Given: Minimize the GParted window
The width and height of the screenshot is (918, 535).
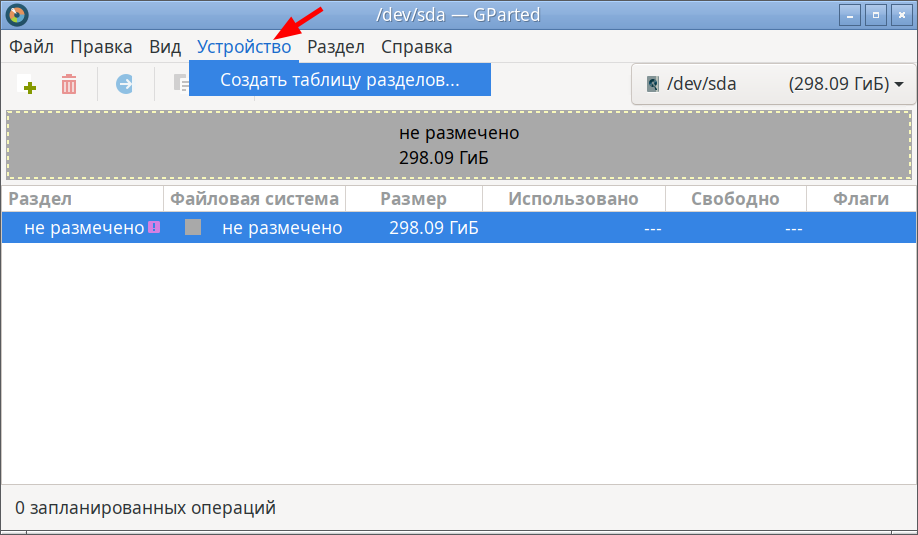Looking at the screenshot, I should 850,15.
